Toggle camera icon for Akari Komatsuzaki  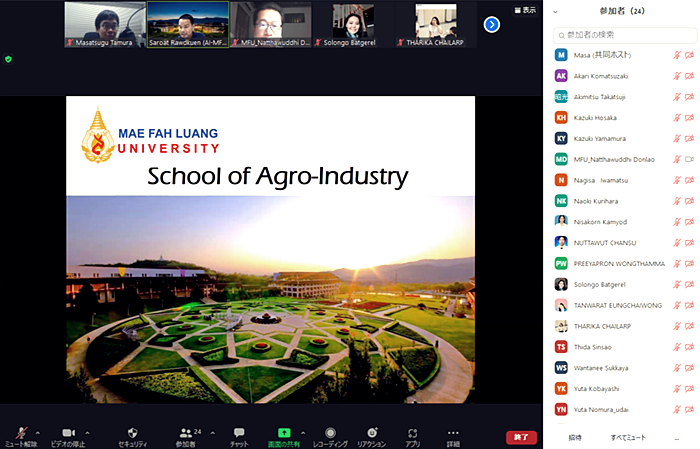(689, 76)
